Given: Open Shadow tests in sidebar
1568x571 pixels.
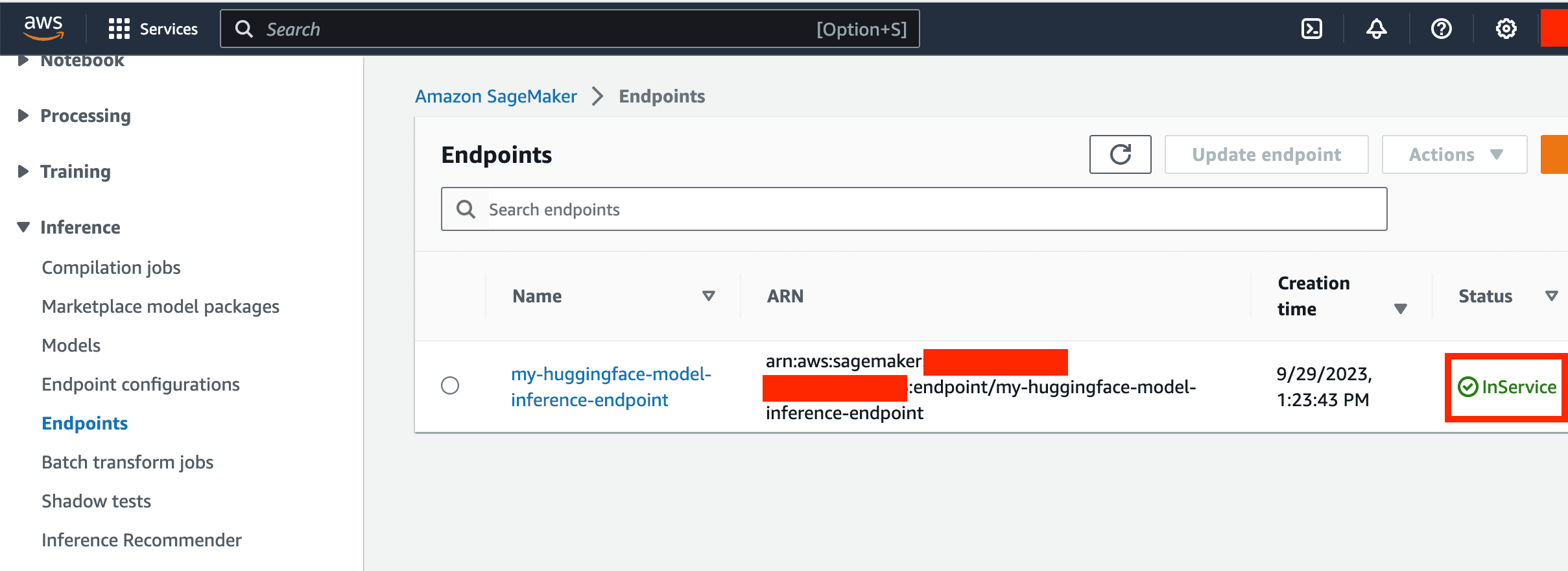Looking at the screenshot, I should [96, 501].
